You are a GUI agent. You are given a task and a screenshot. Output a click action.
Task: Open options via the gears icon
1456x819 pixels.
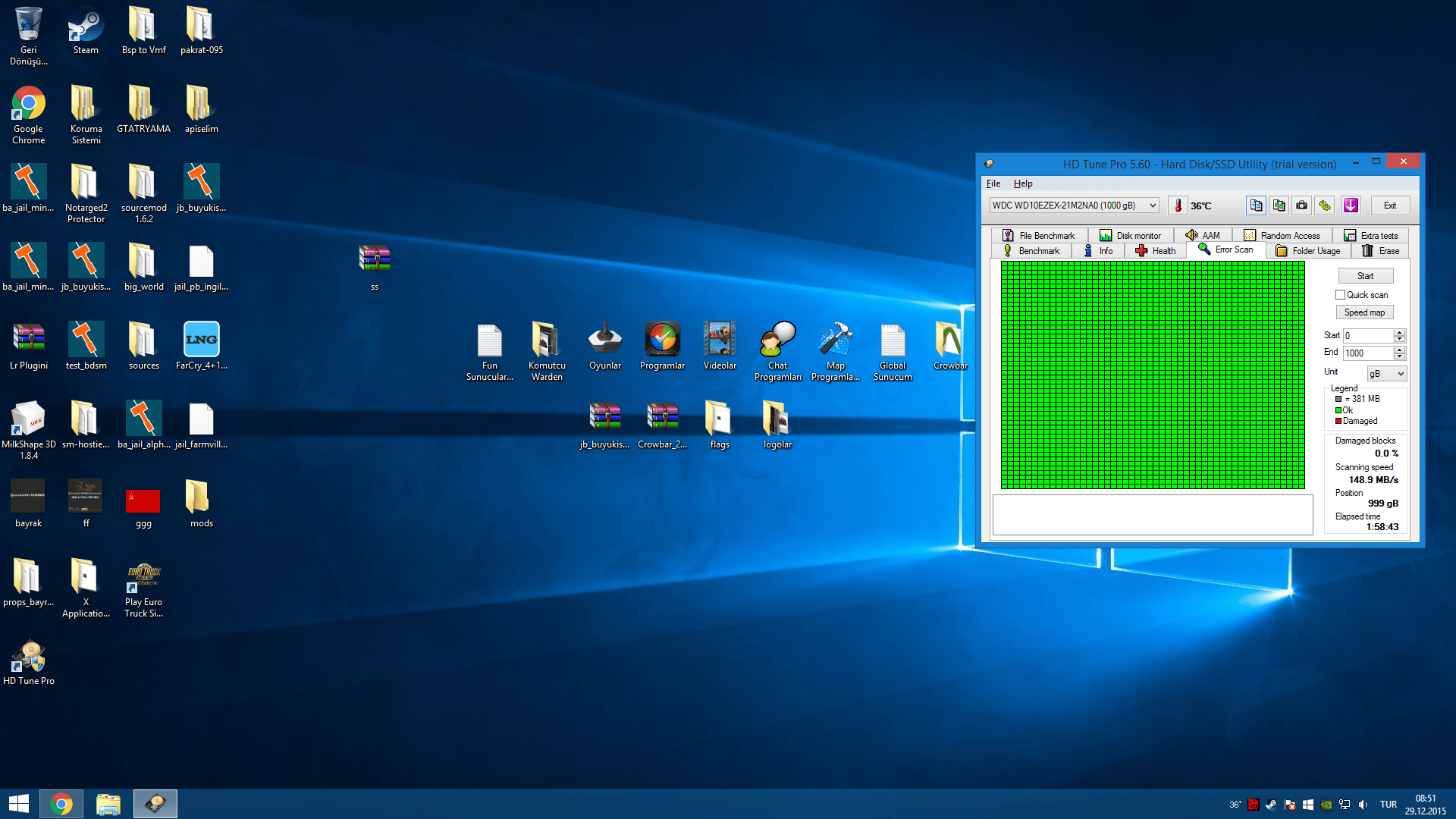tap(1325, 206)
